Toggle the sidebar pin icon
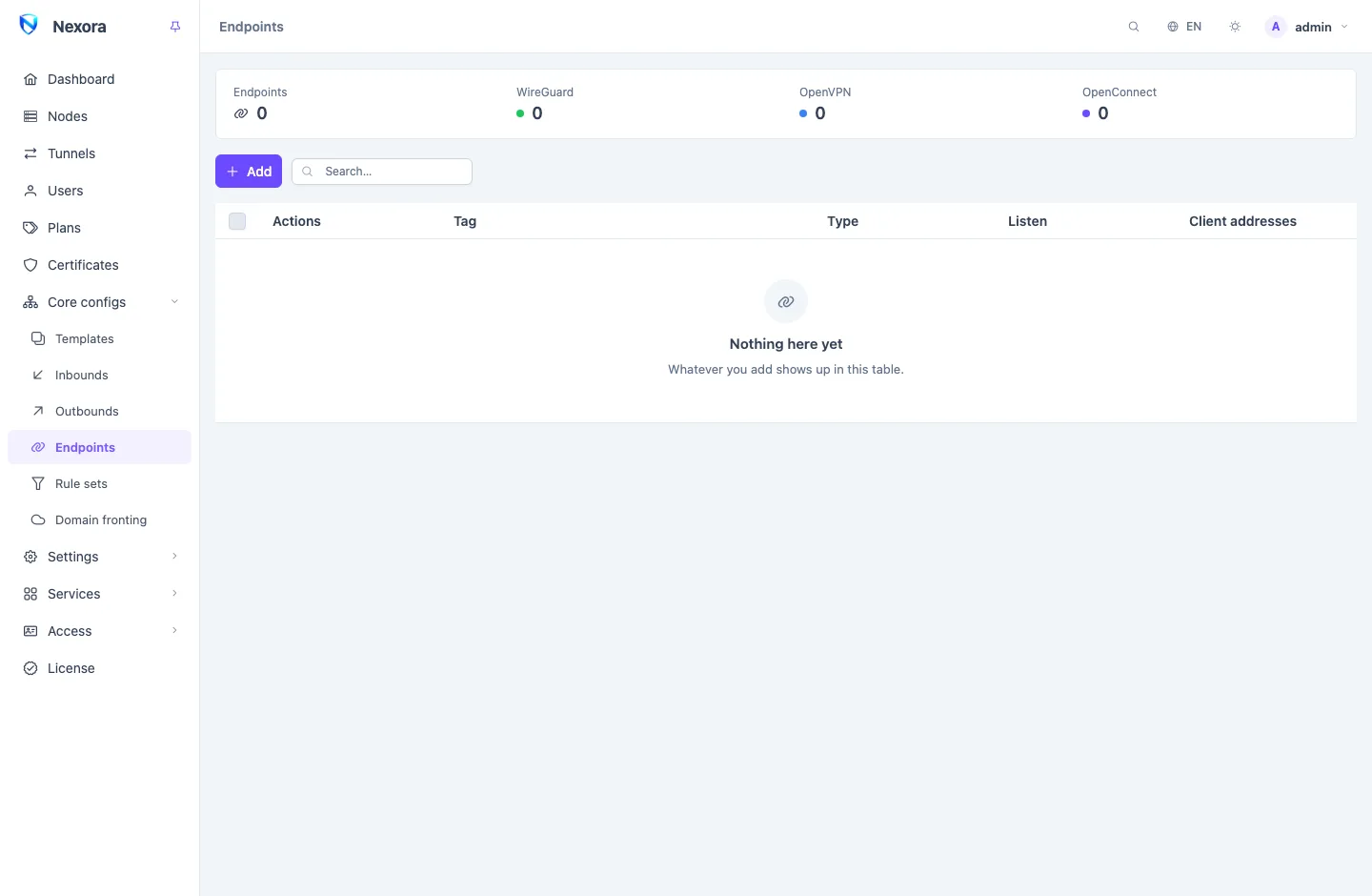The width and height of the screenshot is (1372, 896). pyautogui.click(x=175, y=27)
